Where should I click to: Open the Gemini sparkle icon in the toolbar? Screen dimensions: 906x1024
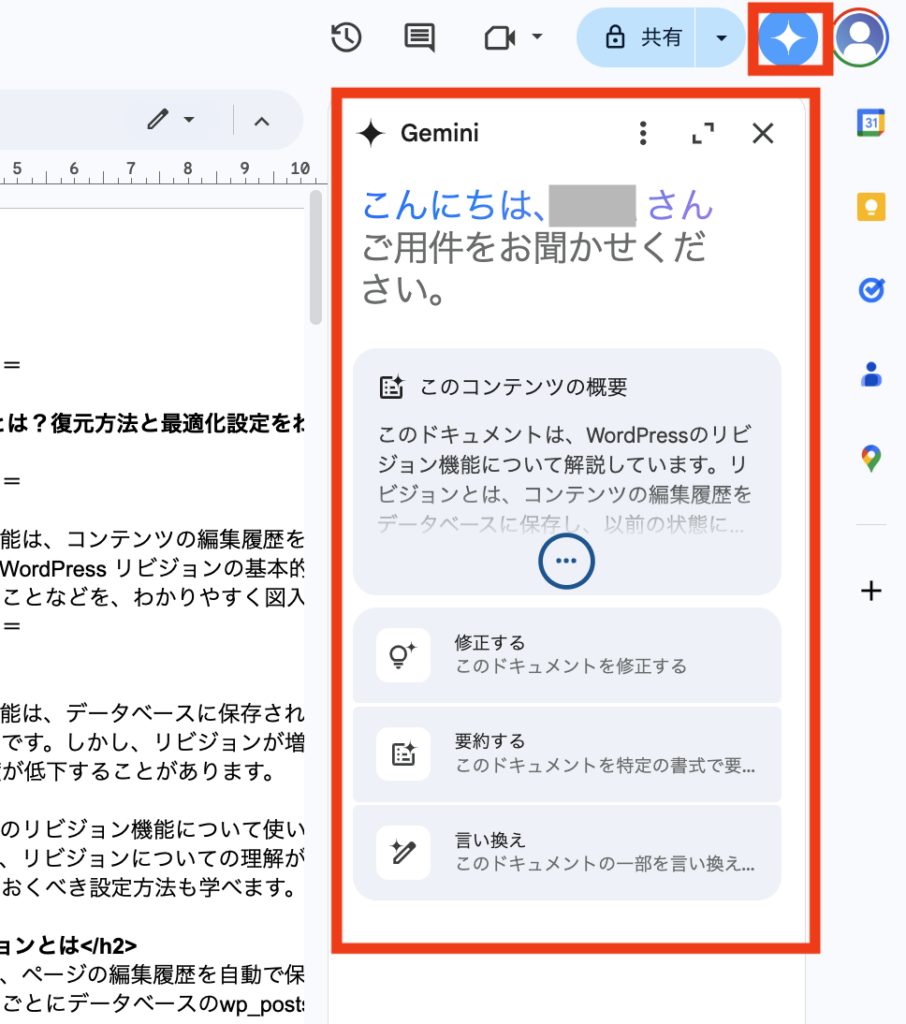[788, 38]
